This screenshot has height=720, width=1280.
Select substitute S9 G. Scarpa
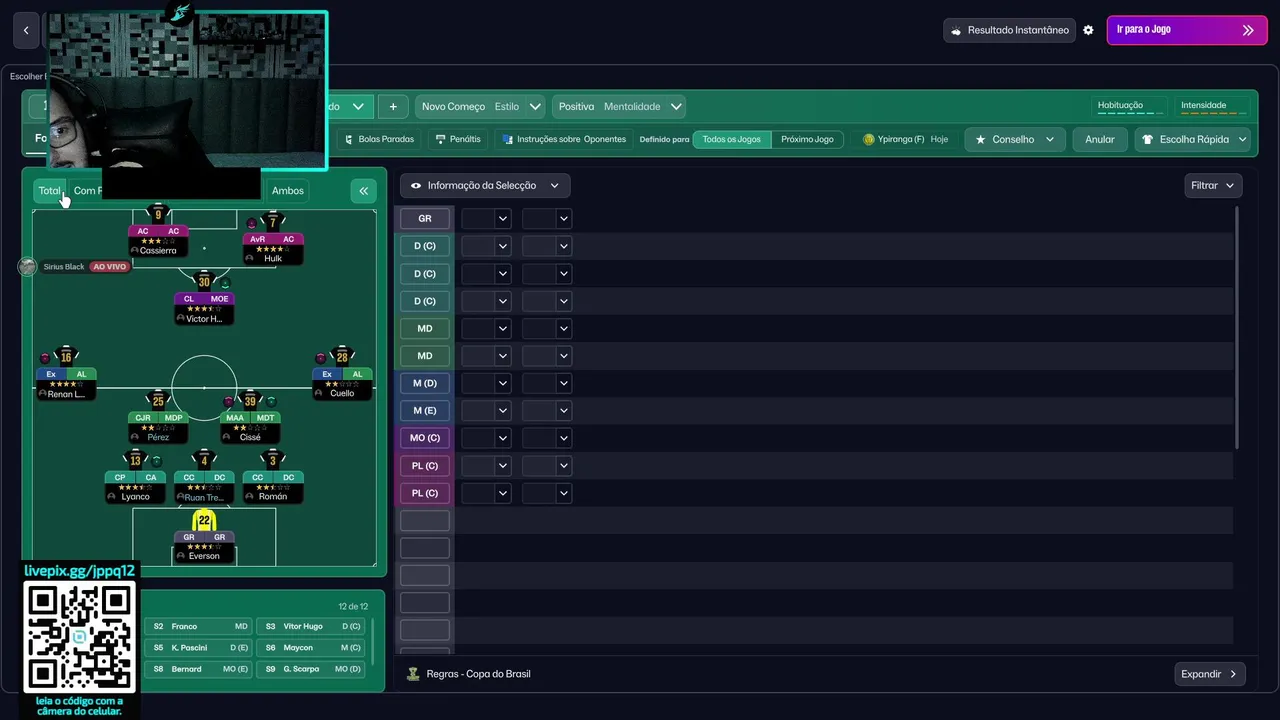point(311,669)
